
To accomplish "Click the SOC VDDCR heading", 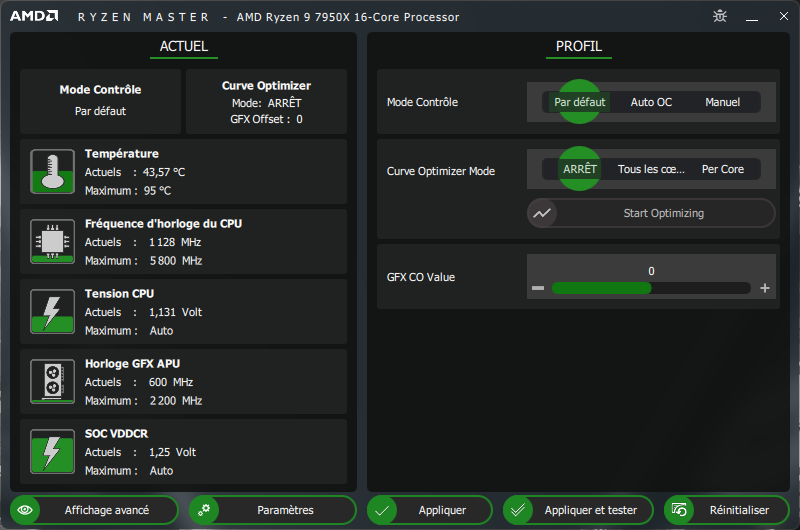I will pos(116,434).
